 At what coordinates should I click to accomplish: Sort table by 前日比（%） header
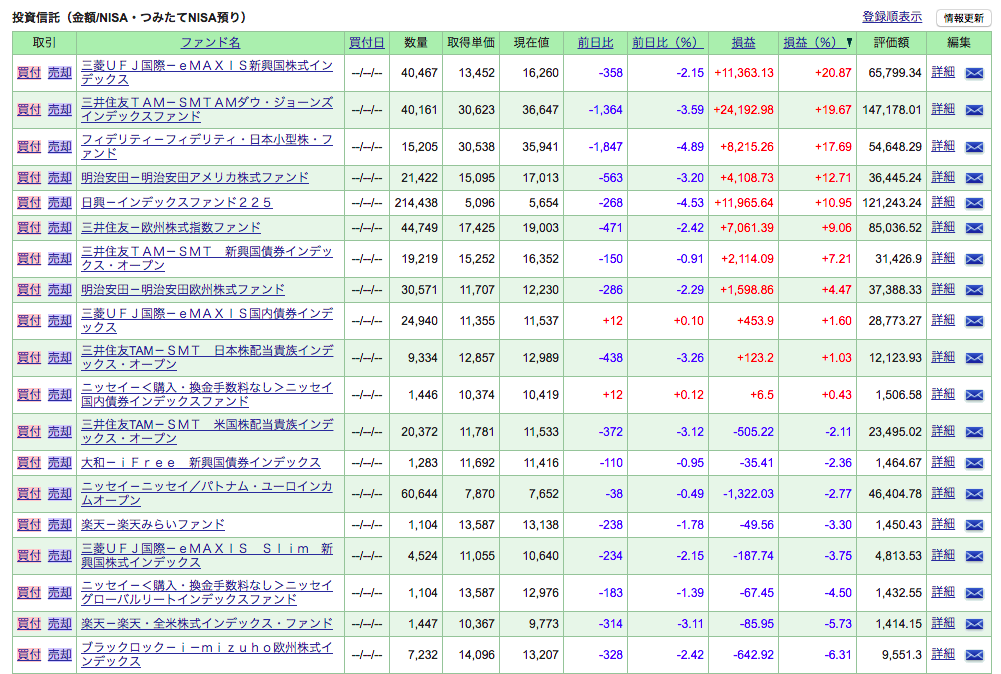coord(668,42)
